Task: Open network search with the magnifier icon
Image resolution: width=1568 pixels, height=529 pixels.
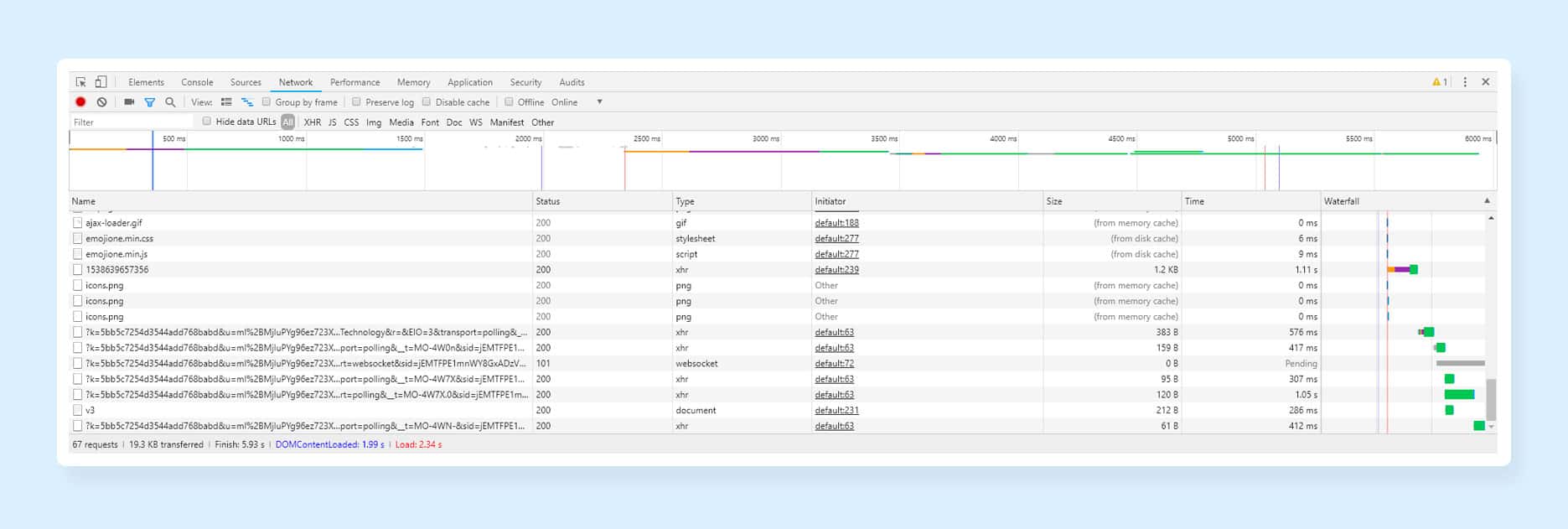Action: click(x=170, y=102)
